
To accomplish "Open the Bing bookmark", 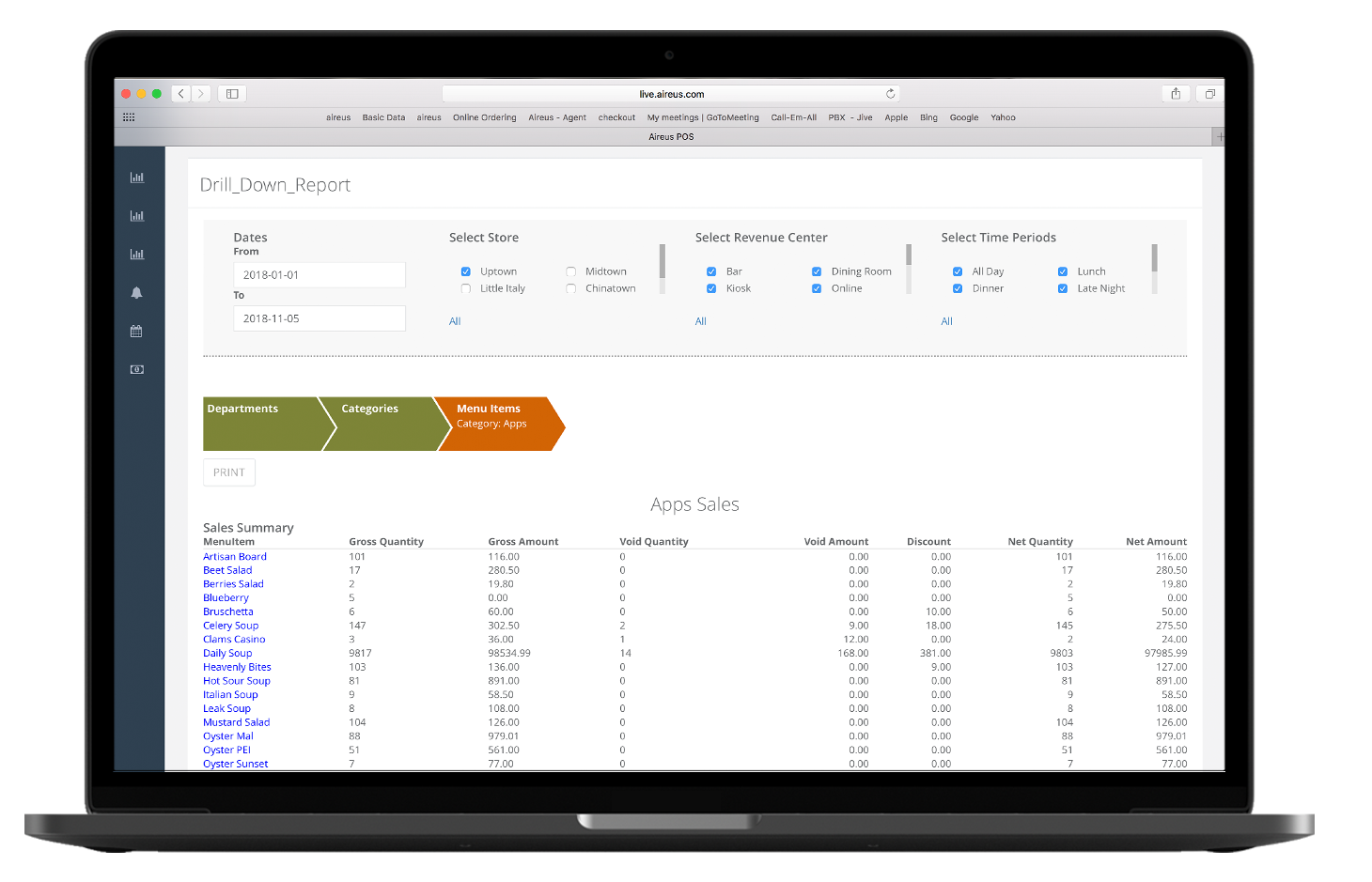I will [x=928, y=117].
